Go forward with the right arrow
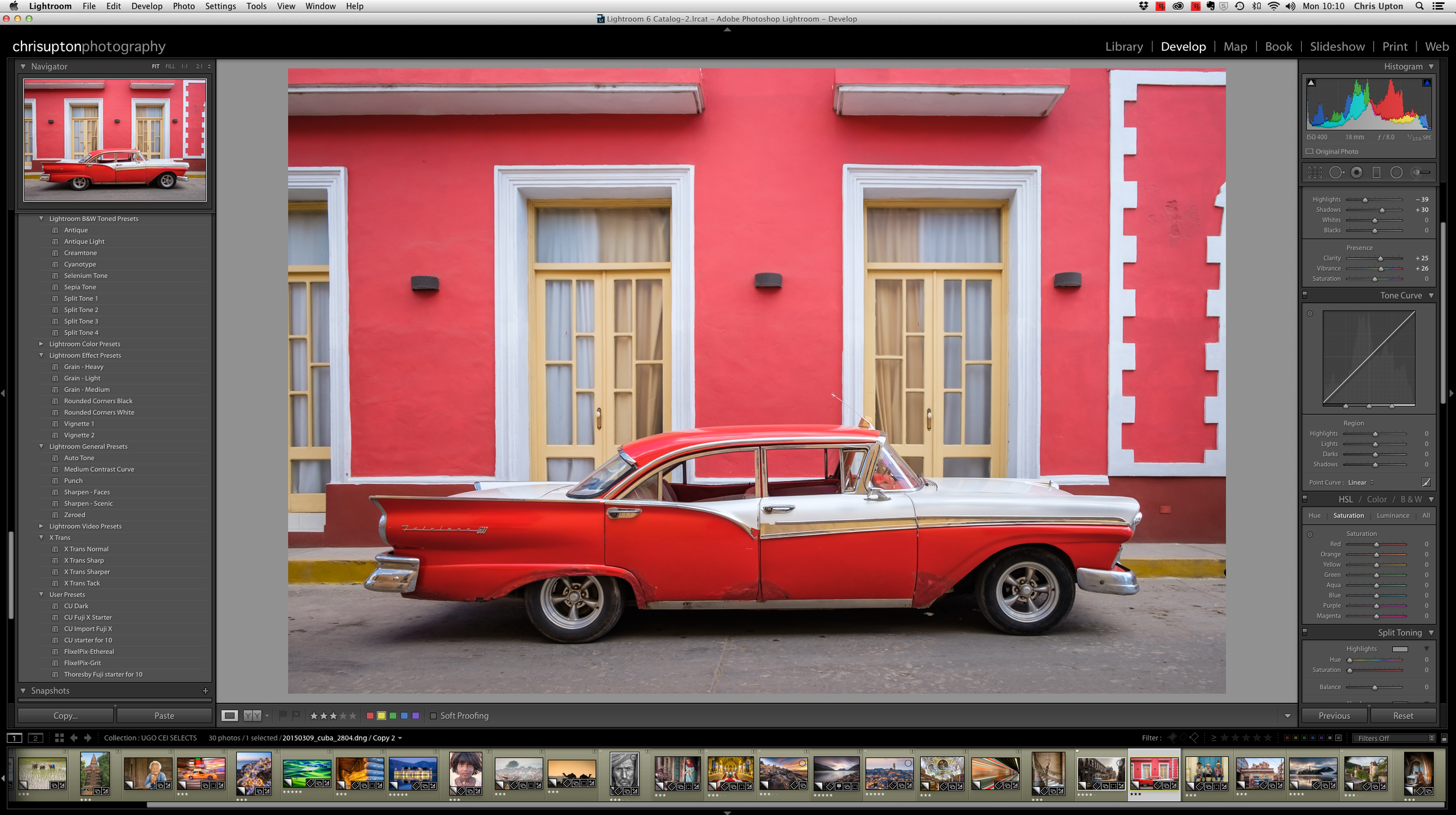 tap(88, 738)
